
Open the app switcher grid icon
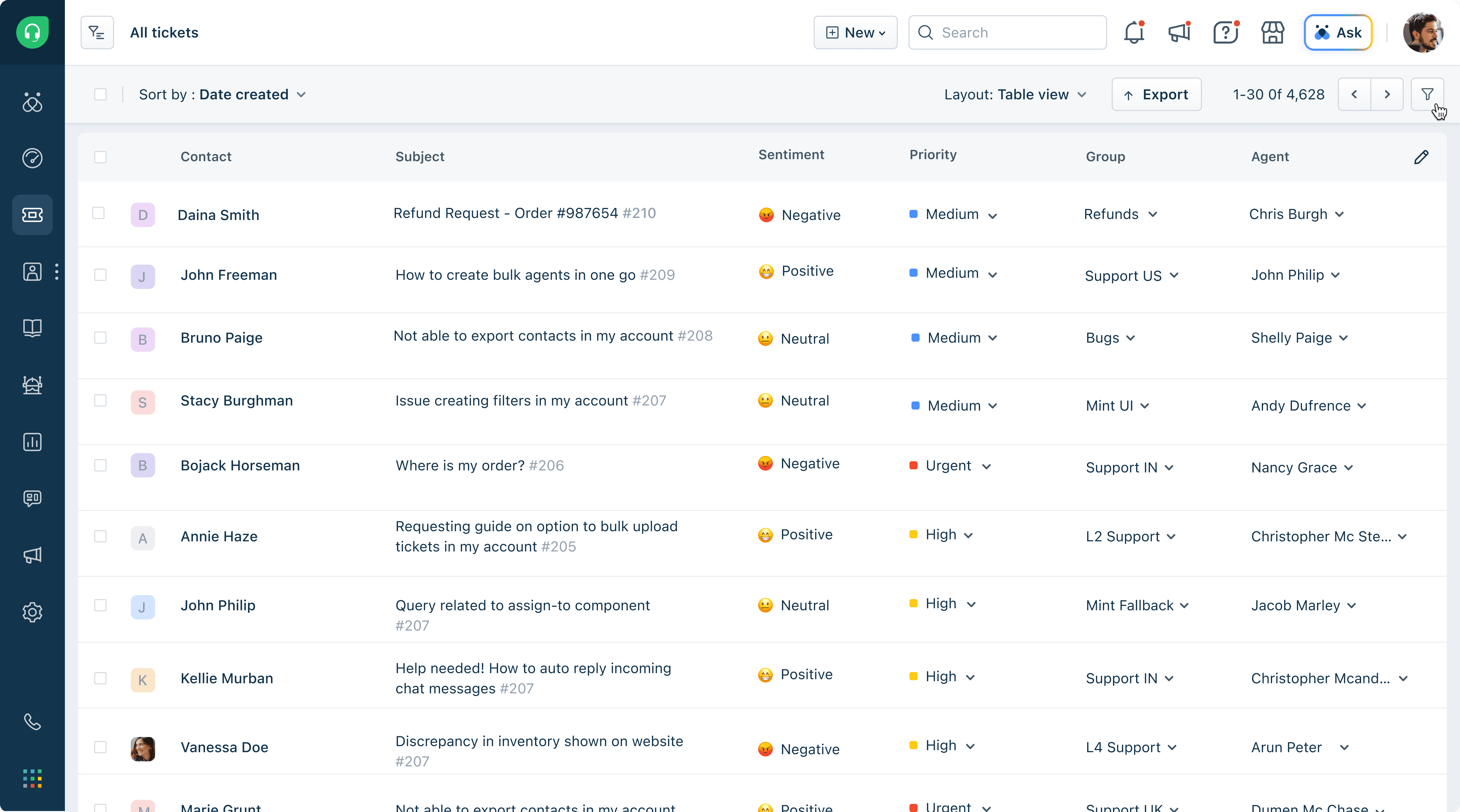pyautogui.click(x=32, y=779)
